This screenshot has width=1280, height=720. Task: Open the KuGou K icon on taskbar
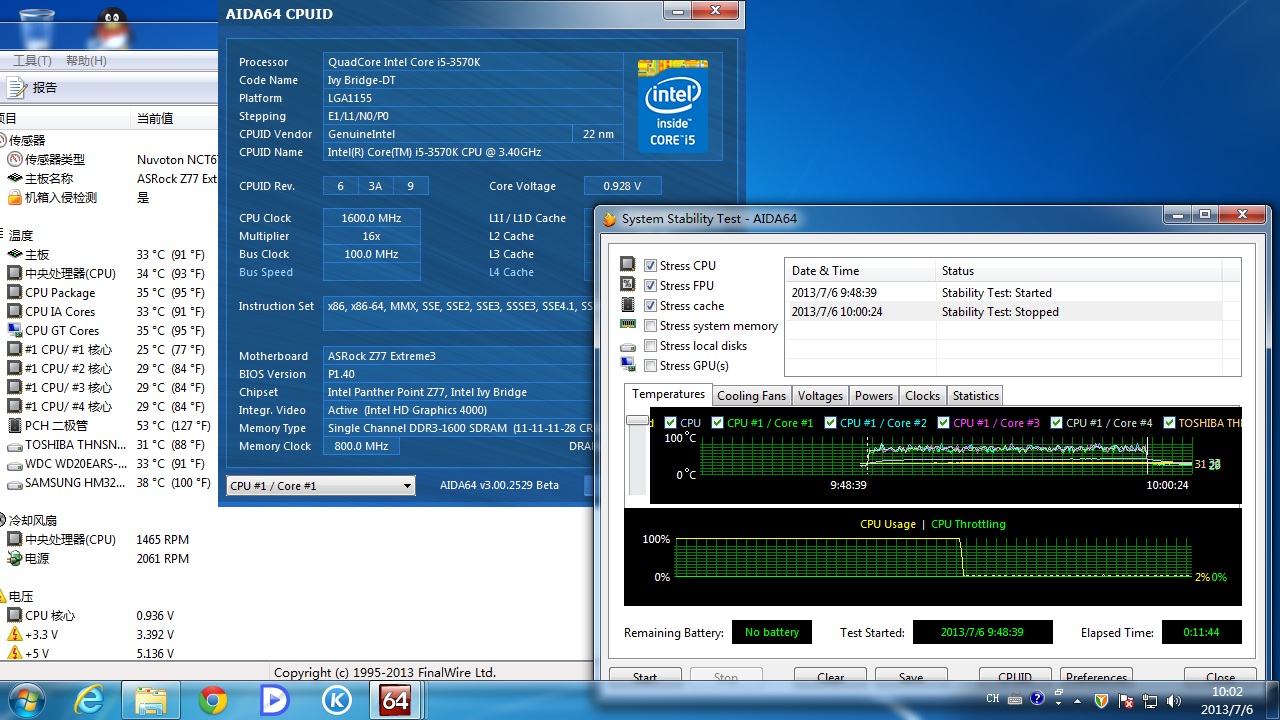[x=336, y=699]
